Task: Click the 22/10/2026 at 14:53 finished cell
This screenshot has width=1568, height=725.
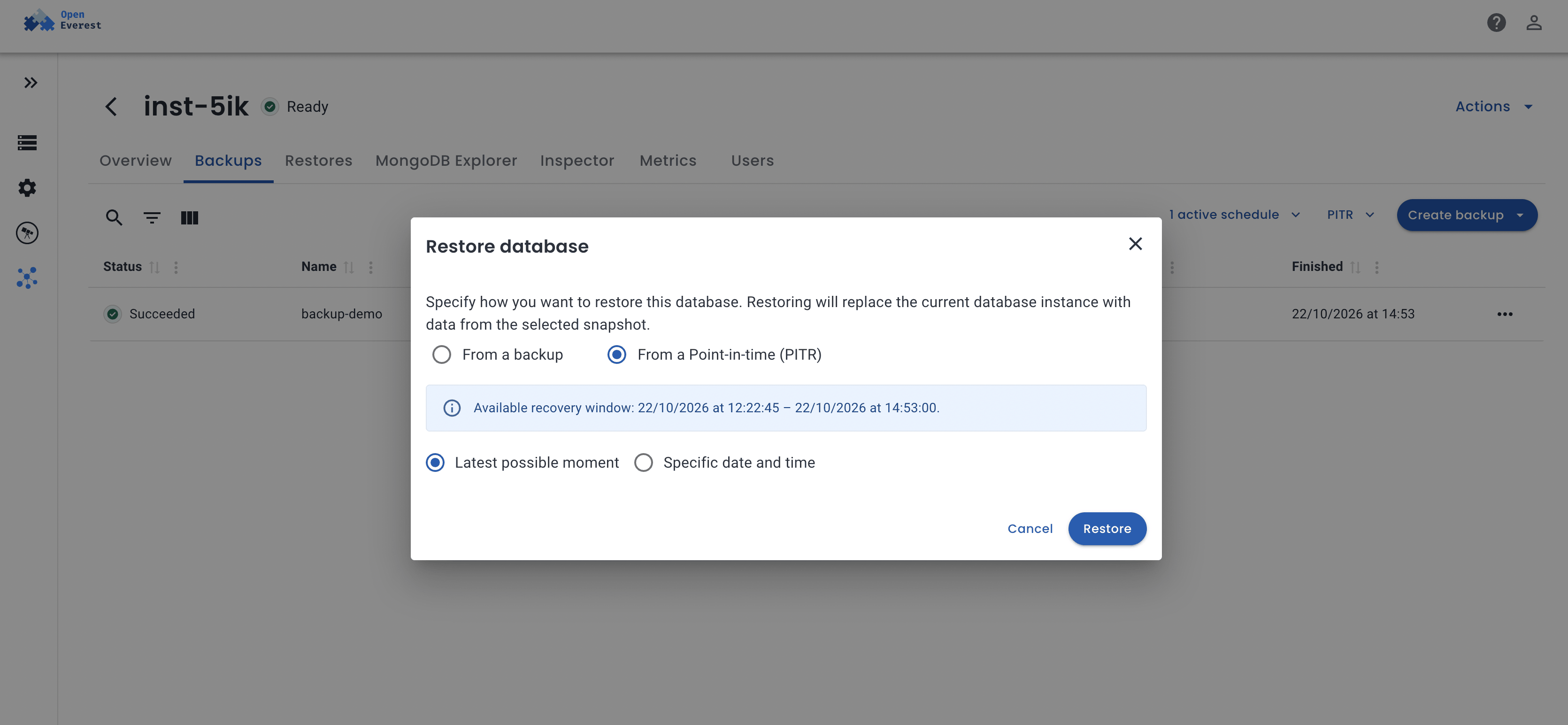Action: [1353, 314]
